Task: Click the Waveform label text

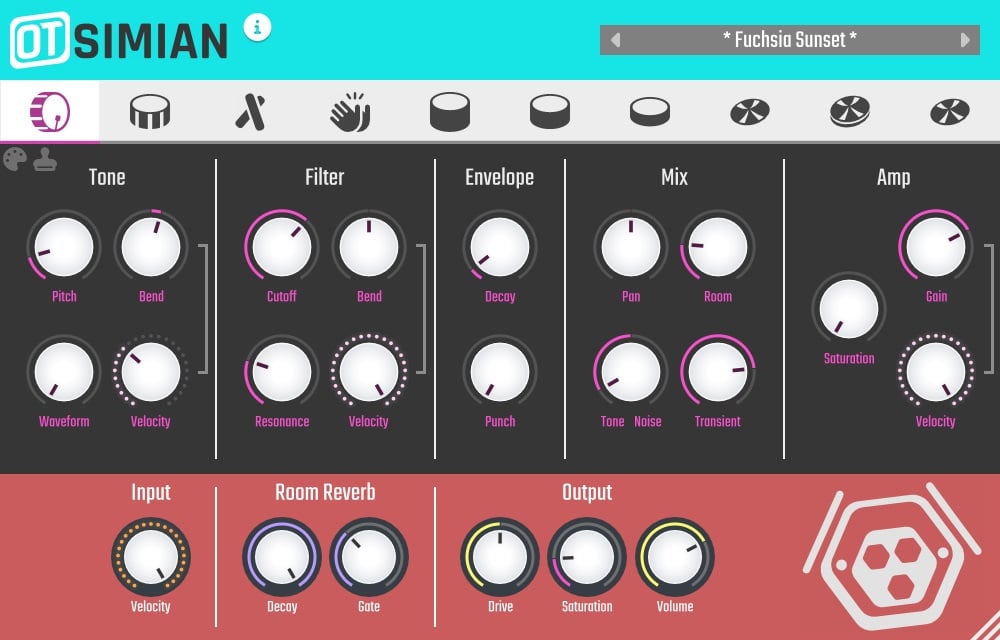Action: tap(64, 421)
